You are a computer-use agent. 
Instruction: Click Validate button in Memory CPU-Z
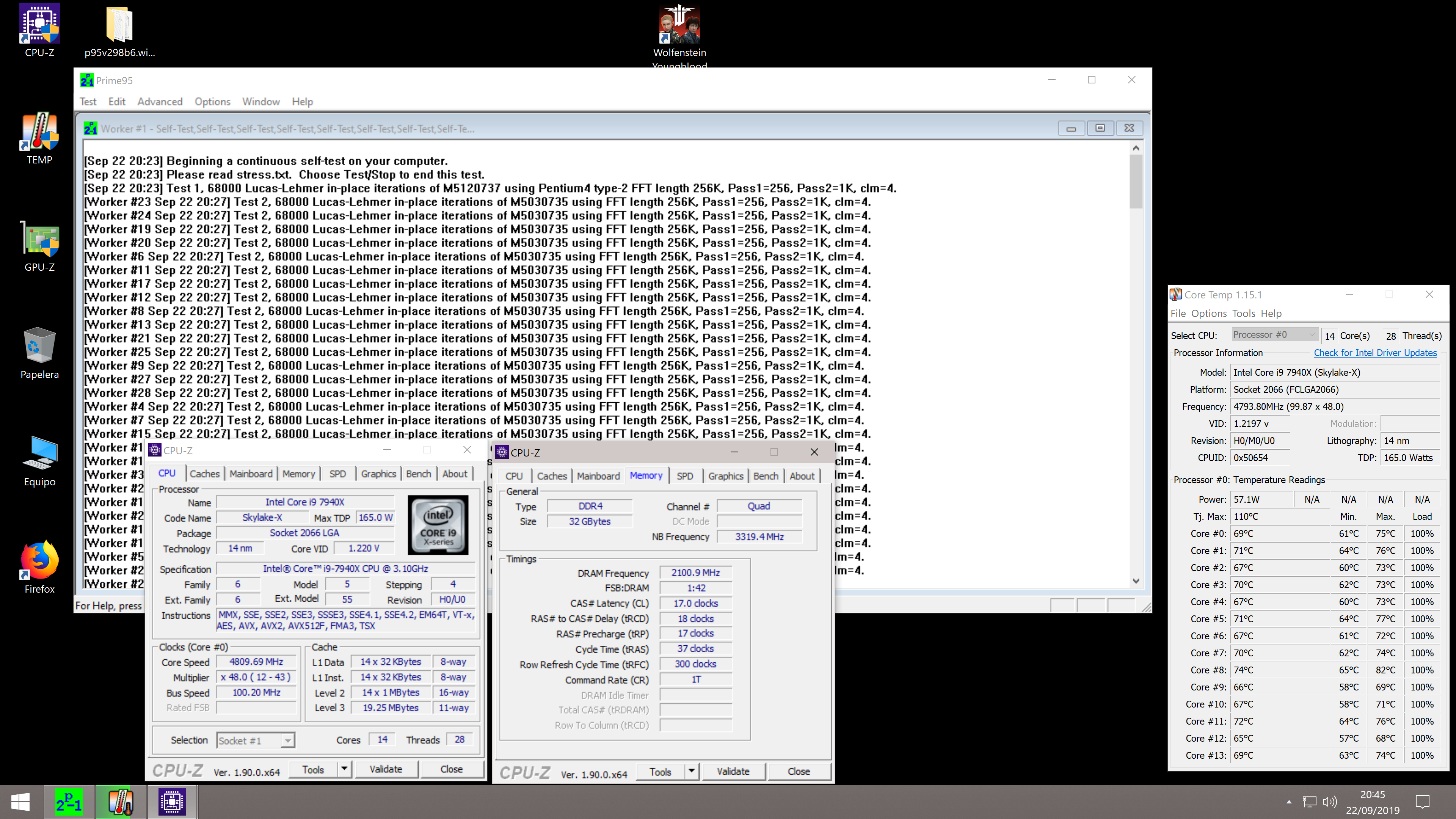(x=733, y=771)
